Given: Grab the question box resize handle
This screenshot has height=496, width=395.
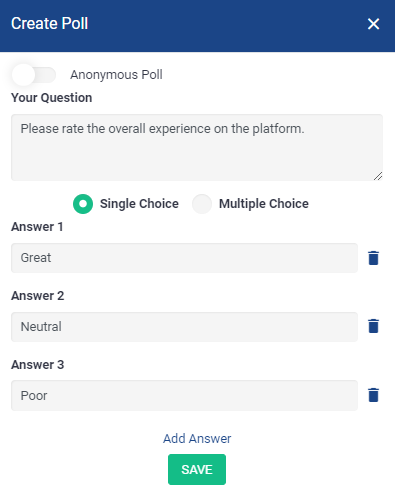Looking at the screenshot, I should click(378, 176).
